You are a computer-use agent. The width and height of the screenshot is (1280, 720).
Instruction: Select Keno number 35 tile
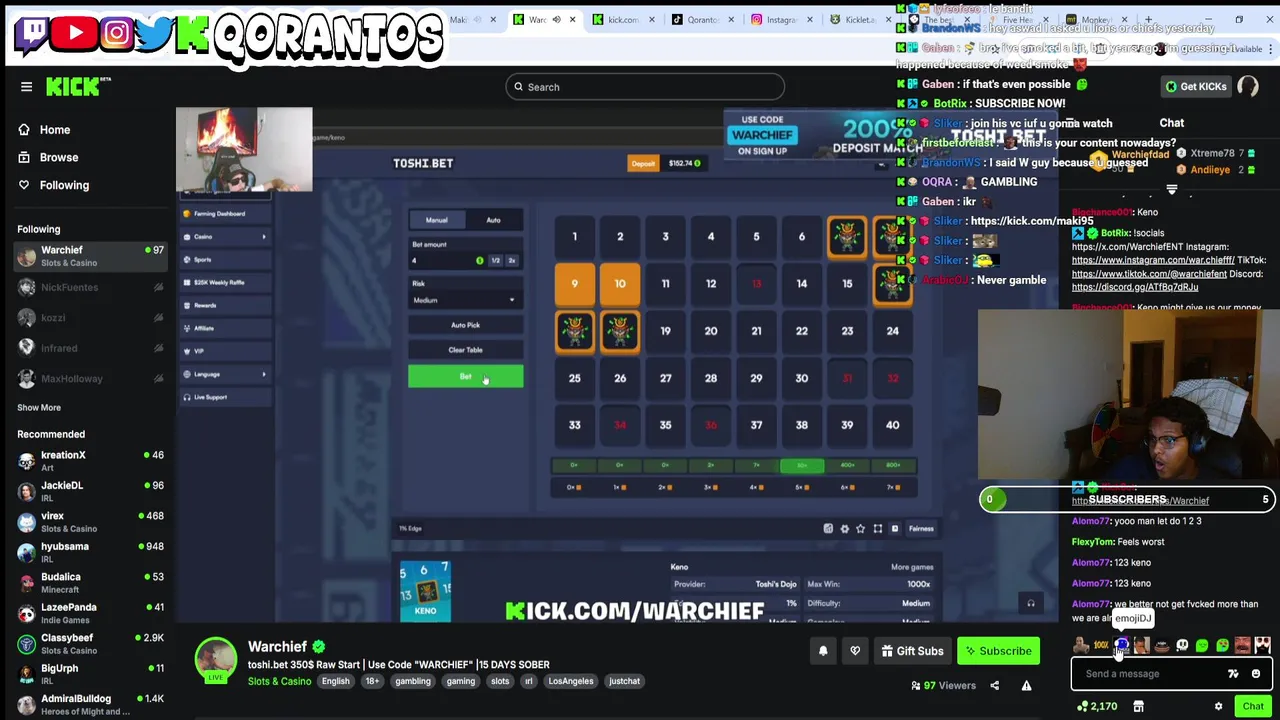tap(665, 425)
